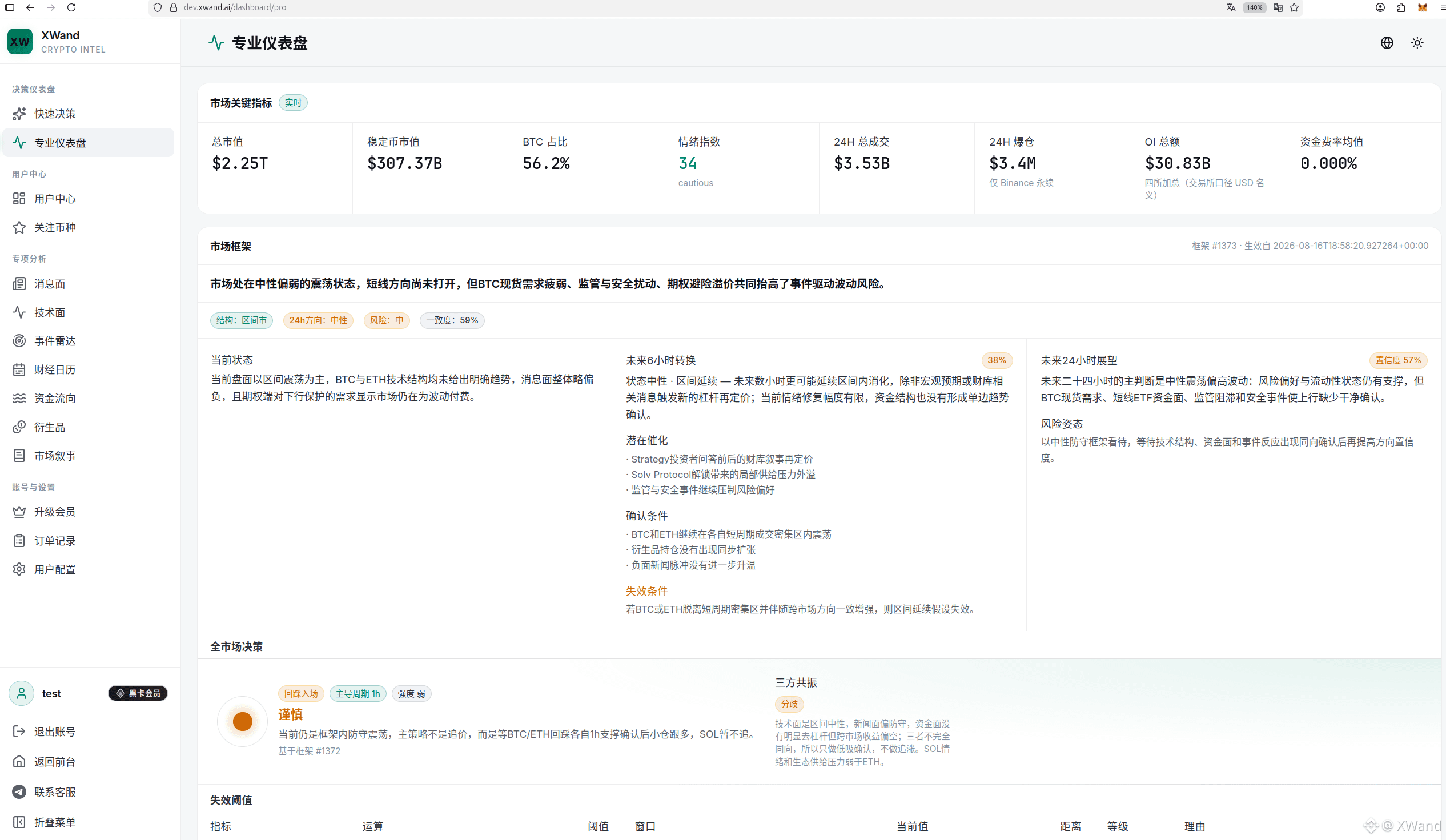Click 风险: 中 tag
Viewport: 1446px width, 840px height.
click(387, 320)
